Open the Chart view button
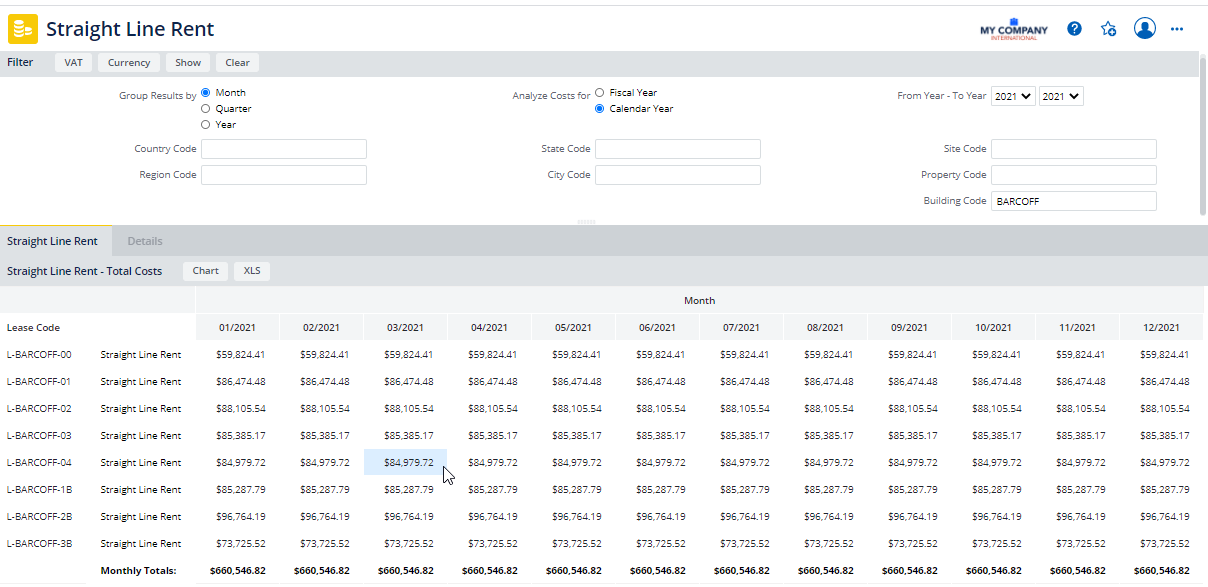The height and width of the screenshot is (587, 1208). [x=205, y=271]
